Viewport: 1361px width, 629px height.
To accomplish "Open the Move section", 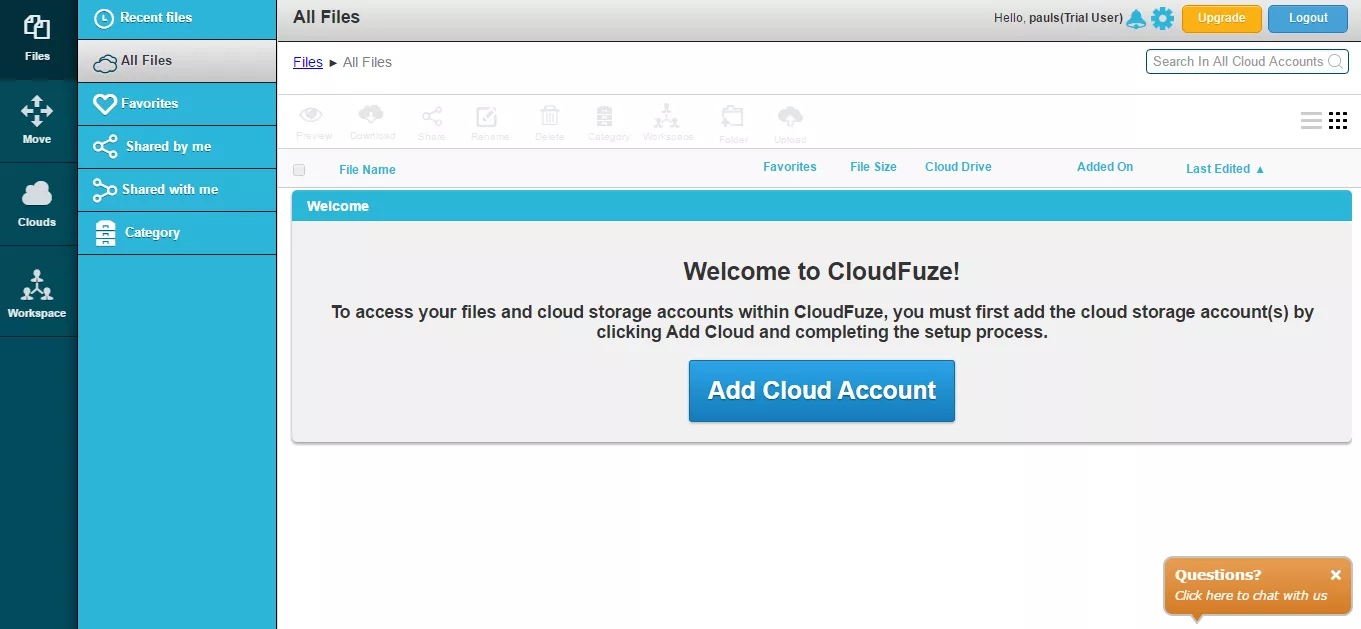I will (x=37, y=121).
